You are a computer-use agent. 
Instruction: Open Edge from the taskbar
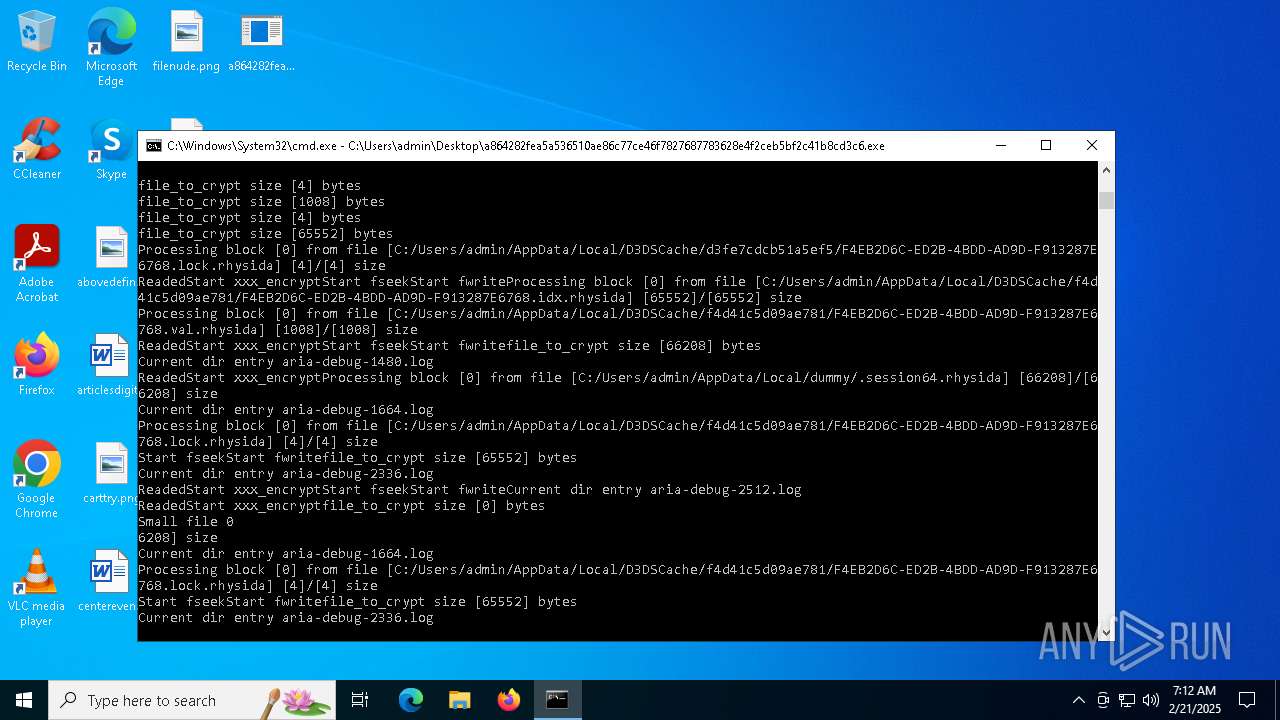pyautogui.click(x=411, y=700)
